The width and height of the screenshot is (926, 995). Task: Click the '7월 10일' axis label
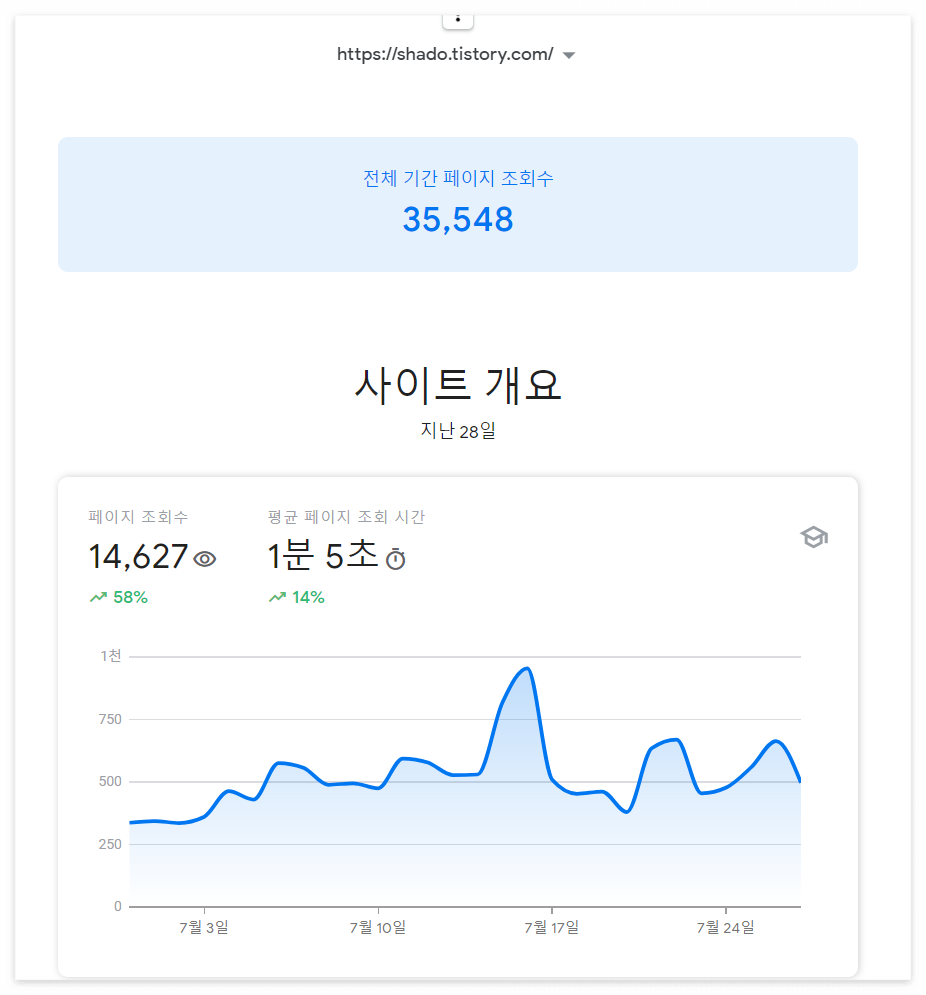[x=378, y=928]
